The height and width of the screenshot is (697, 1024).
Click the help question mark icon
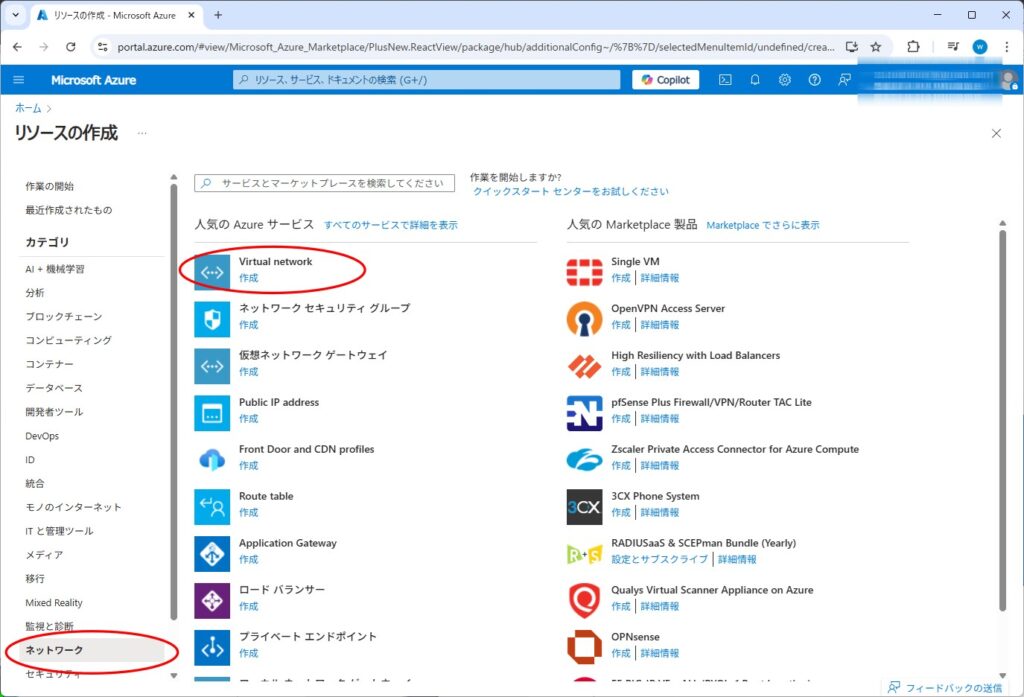(814, 80)
